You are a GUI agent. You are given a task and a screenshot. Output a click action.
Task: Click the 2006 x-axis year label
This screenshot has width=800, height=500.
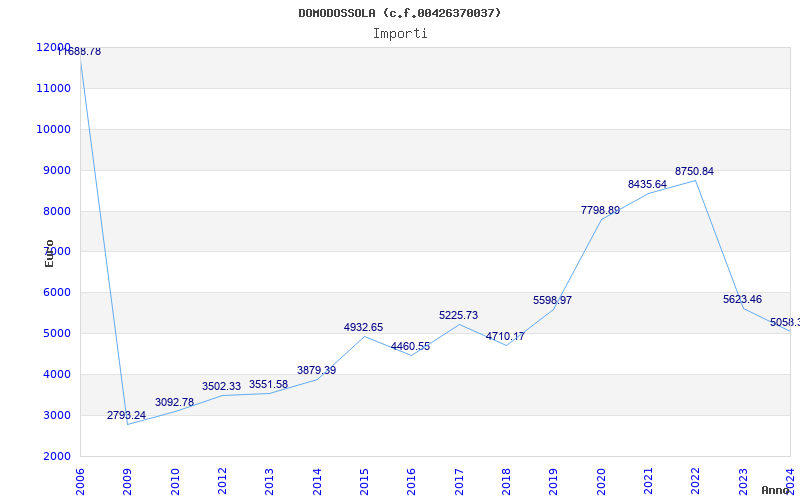point(80,482)
